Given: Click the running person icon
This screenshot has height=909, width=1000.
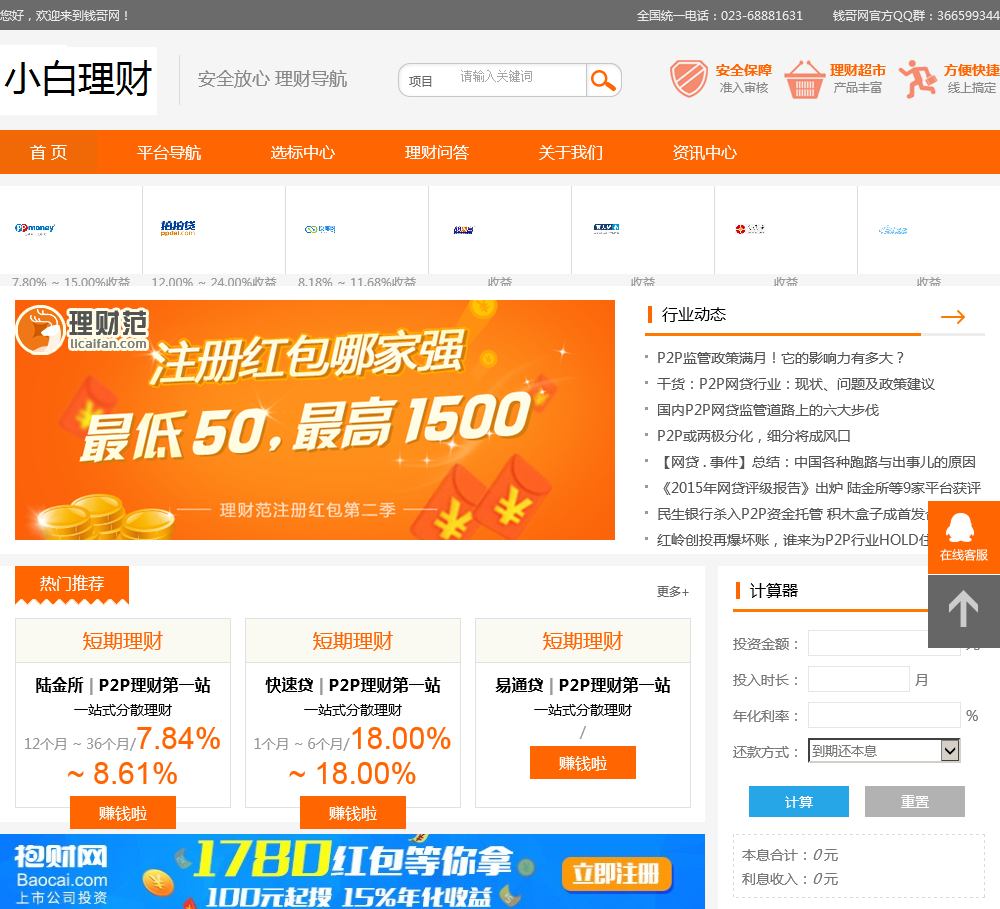Looking at the screenshot, I should click(x=918, y=79).
